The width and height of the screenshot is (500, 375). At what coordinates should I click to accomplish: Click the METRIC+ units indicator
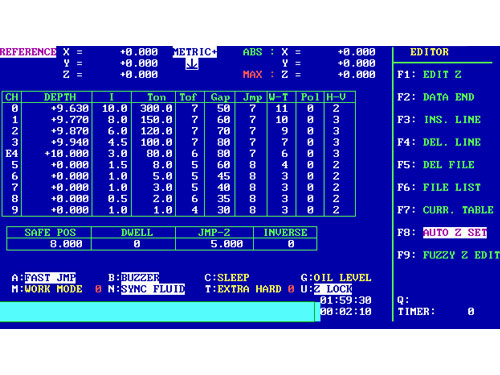point(195,52)
